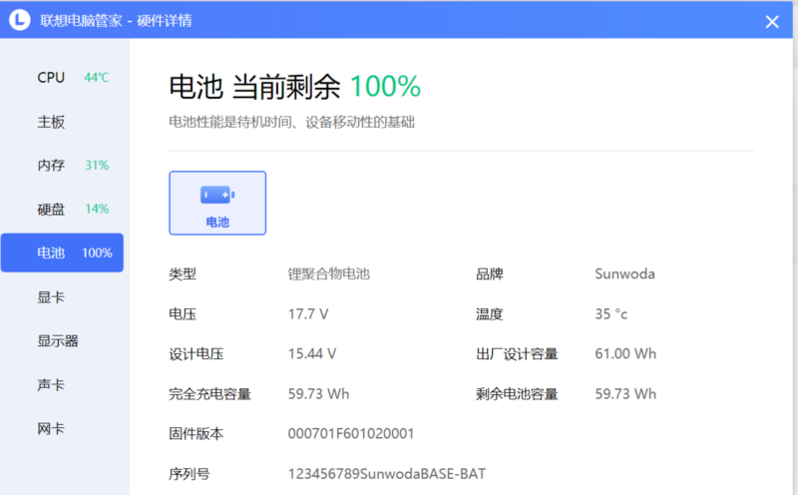Click the 锂聚合物电池 battery type value

pos(329,273)
